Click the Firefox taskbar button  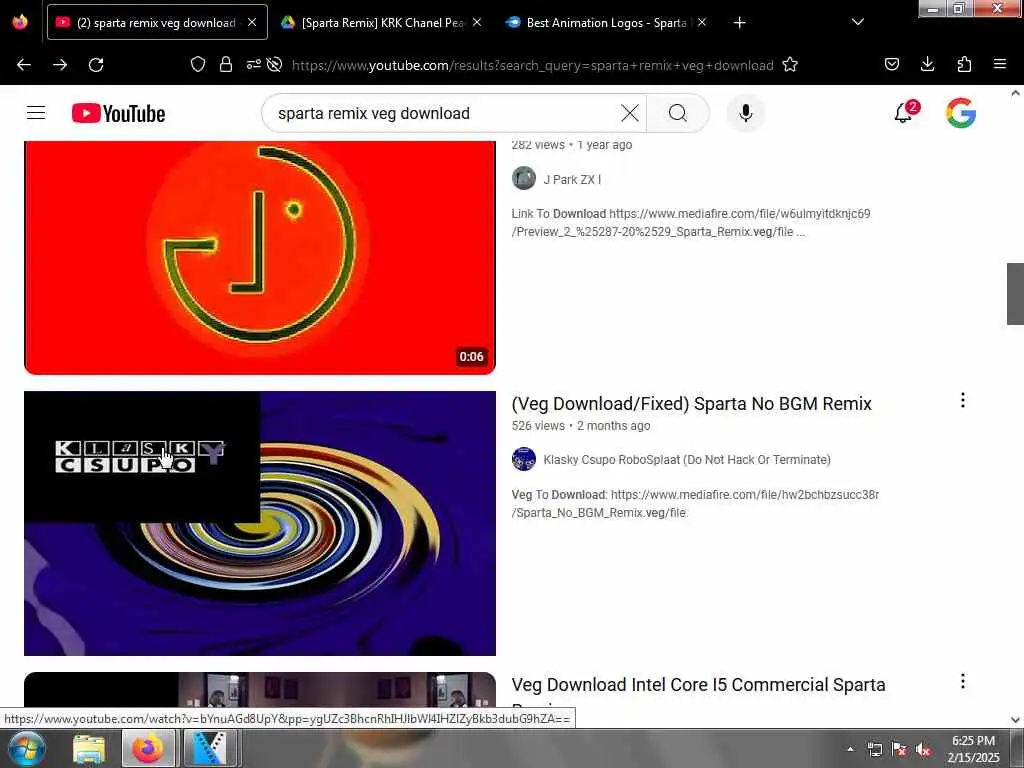[x=148, y=748]
